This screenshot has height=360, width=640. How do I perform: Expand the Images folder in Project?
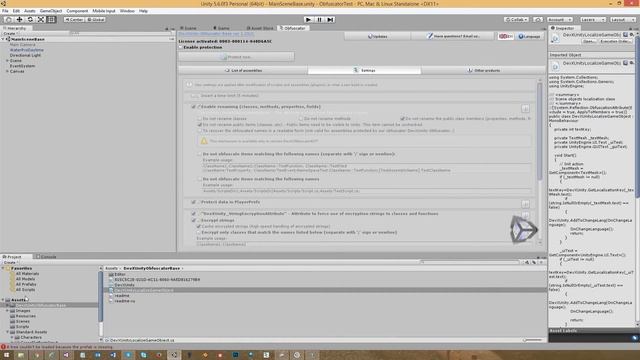pos(7,311)
